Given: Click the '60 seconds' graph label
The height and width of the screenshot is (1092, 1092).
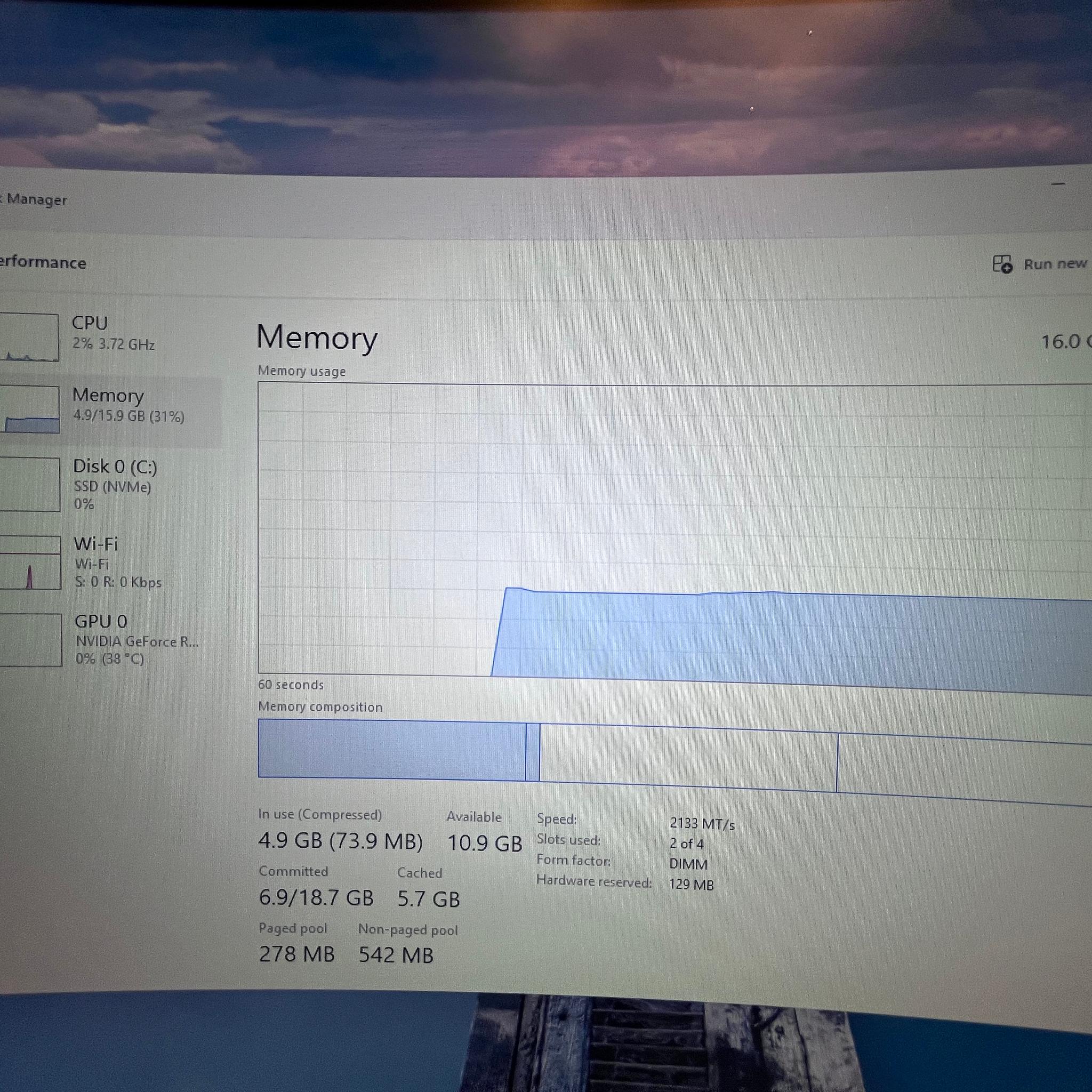Looking at the screenshot, I should 291,685.
